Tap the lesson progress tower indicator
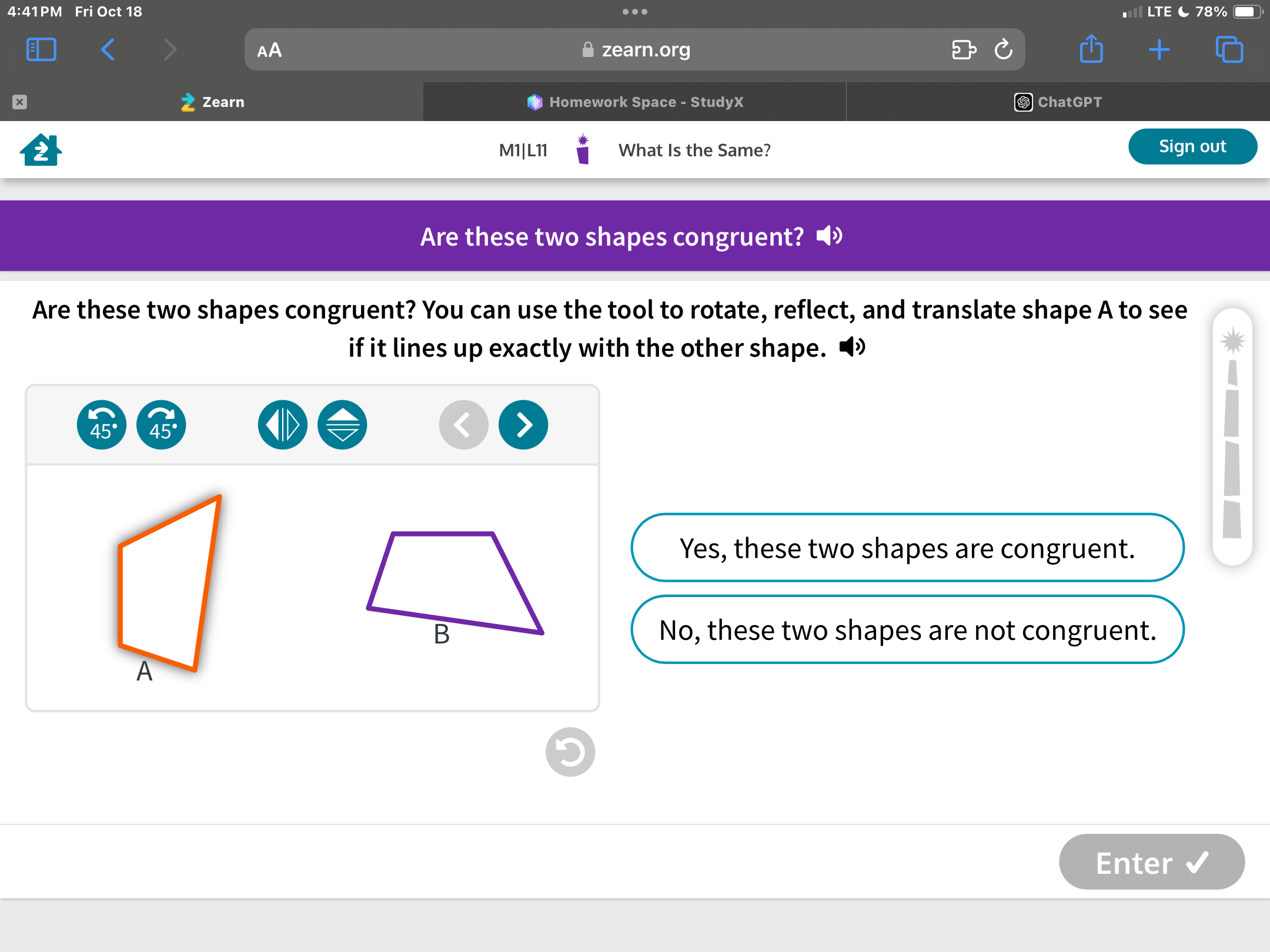1270x952 pixels. click(x=1232, y=436)
